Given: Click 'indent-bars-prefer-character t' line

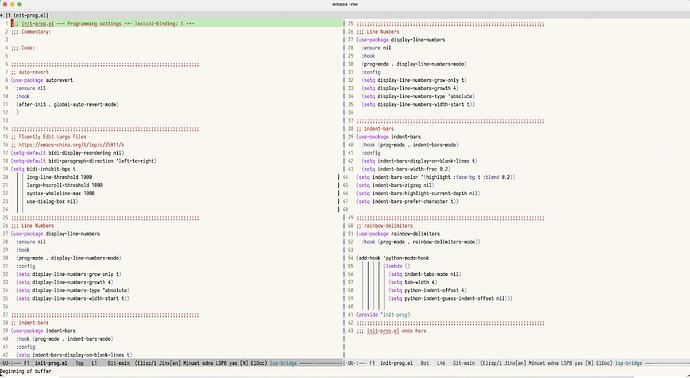Looking at the screenshot, I should [x=407, y=202].
